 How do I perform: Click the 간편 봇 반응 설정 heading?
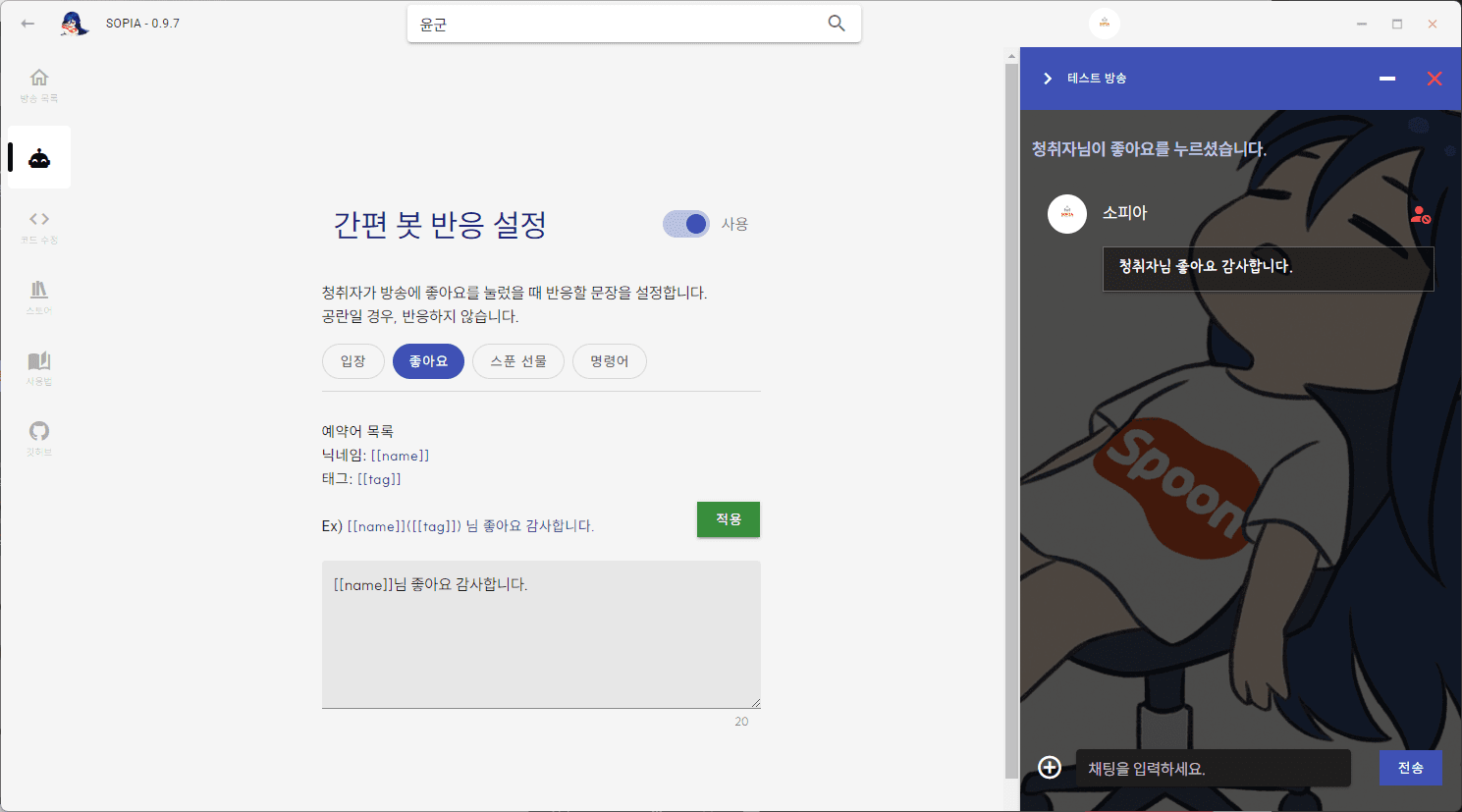coord(440,225)
